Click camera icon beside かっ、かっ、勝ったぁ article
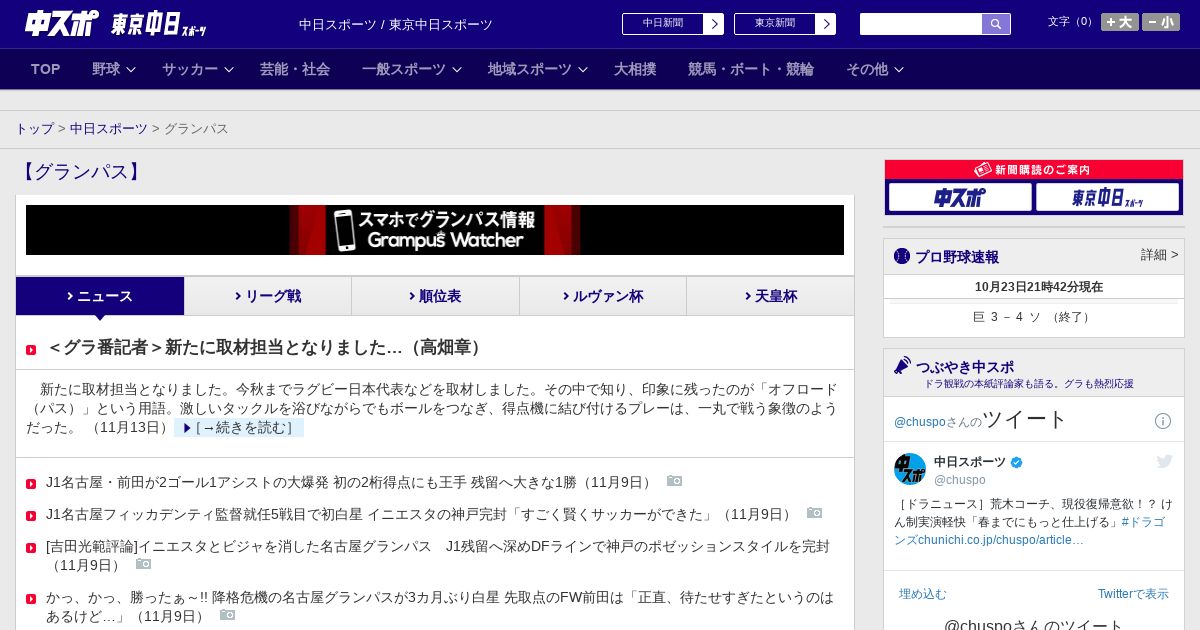Screen dimensions: 1200x630 227,615
